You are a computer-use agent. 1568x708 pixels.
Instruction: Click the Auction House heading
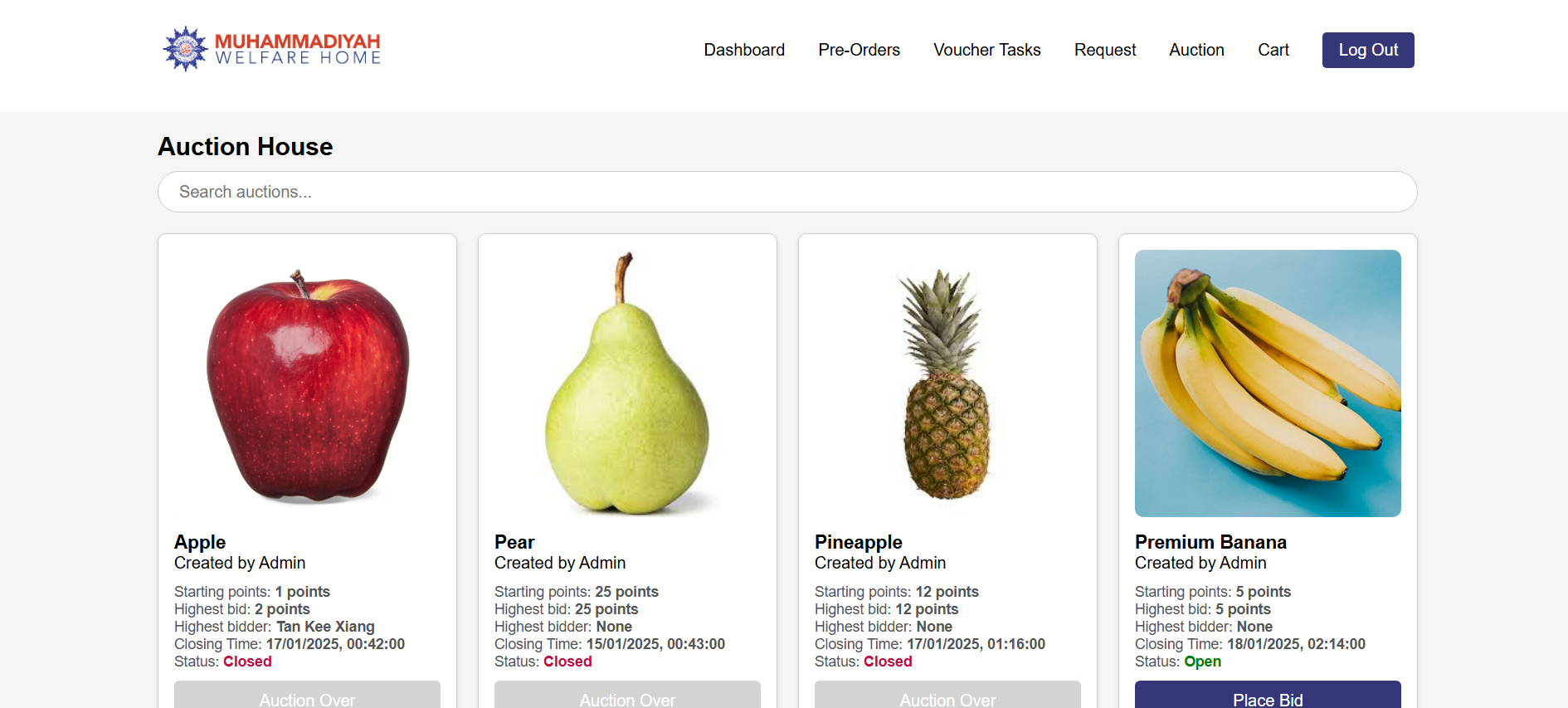[246, 146]
